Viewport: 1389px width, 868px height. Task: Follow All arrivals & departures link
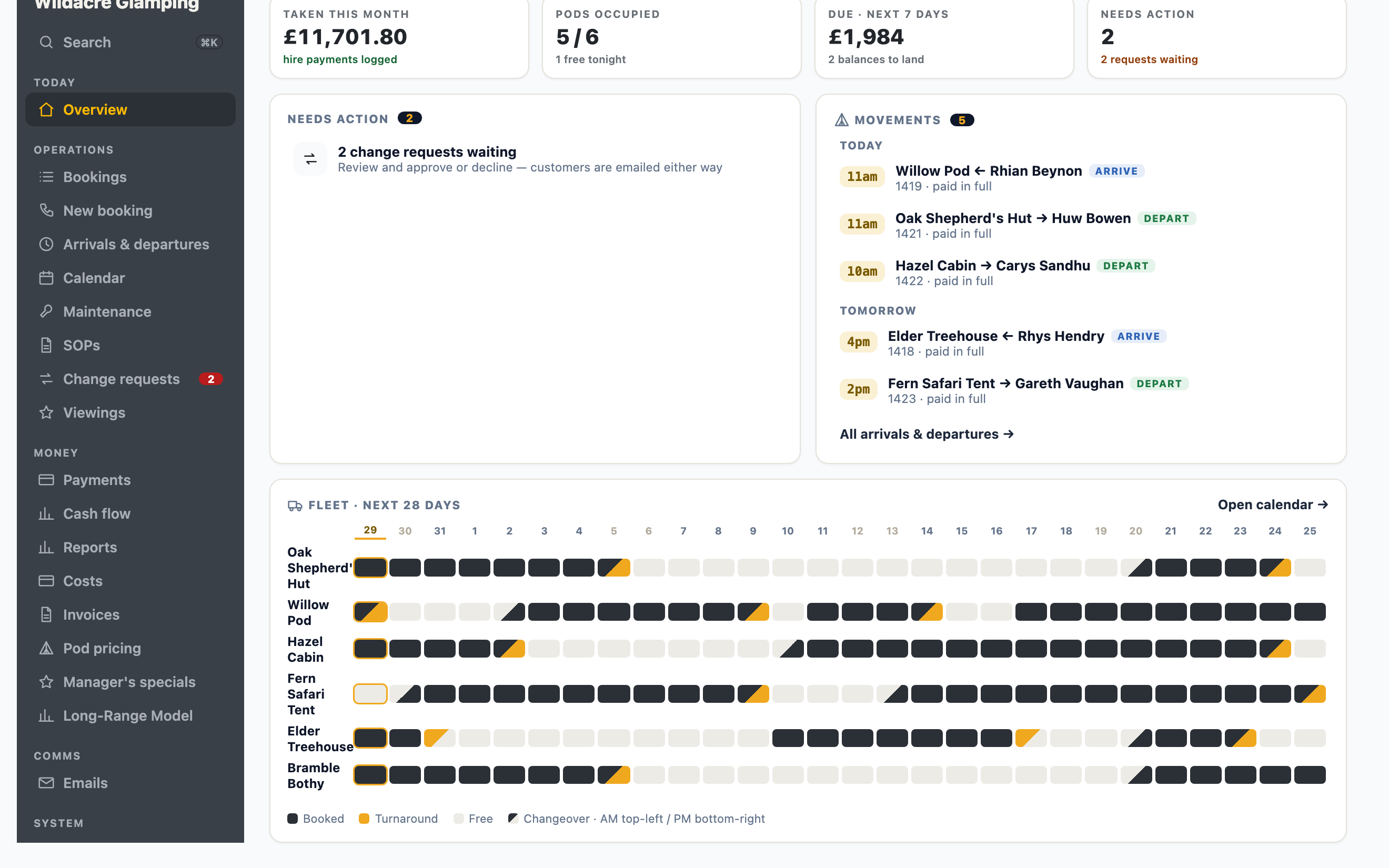click(x=927, y=435)
